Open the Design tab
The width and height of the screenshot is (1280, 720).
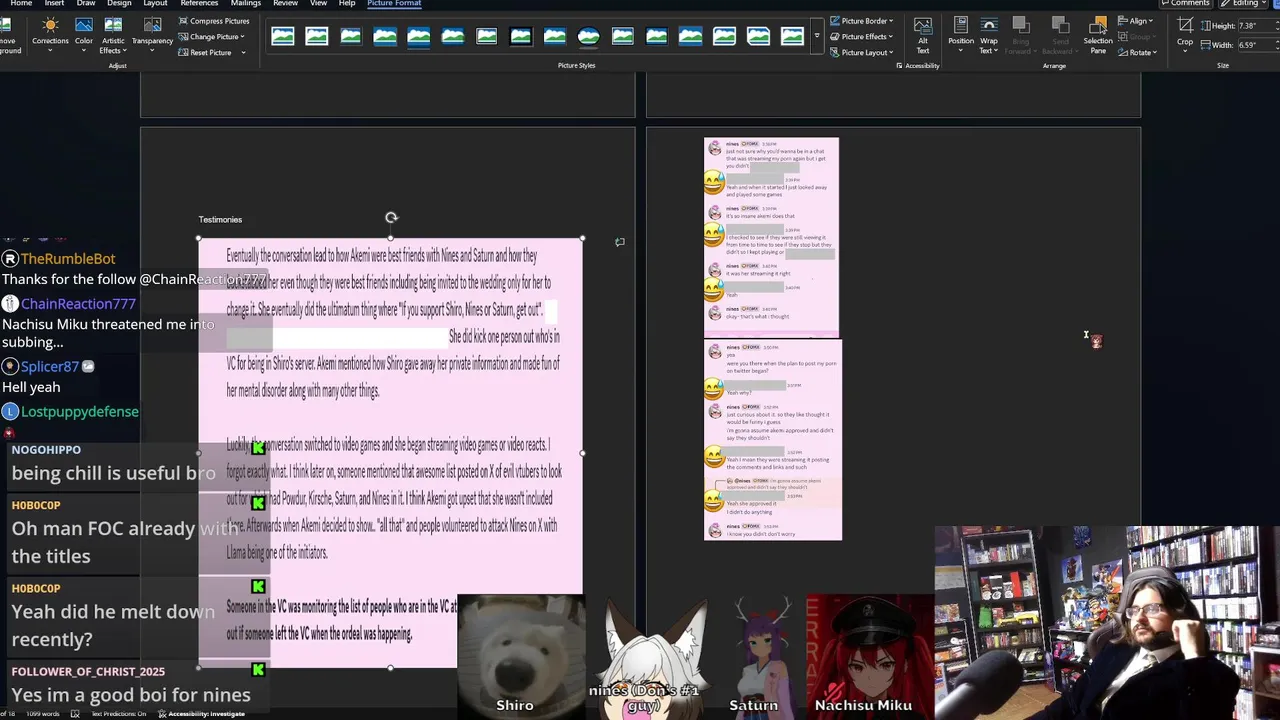pyautogui.click(x=119, y=3)
